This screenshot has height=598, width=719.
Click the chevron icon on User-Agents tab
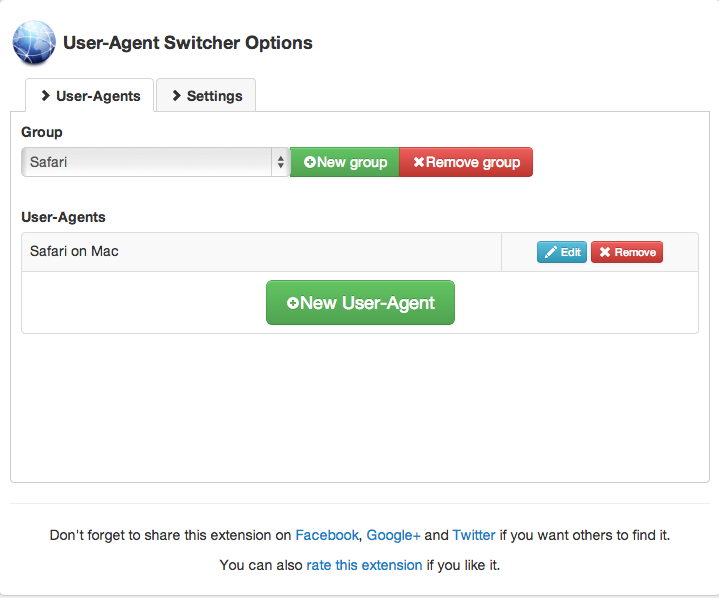(x=46, y=96)
